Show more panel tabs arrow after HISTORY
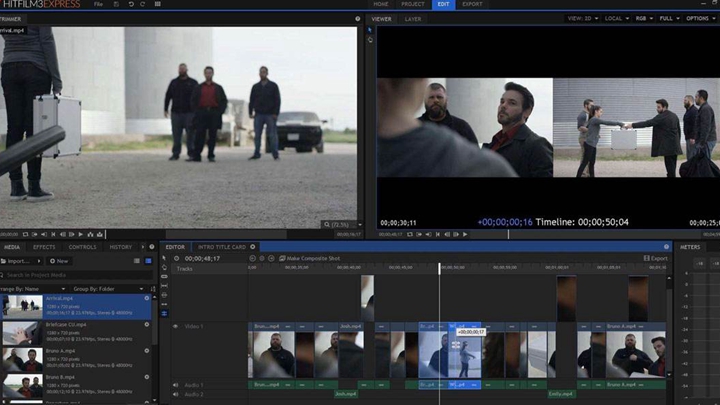 point(143,247)
